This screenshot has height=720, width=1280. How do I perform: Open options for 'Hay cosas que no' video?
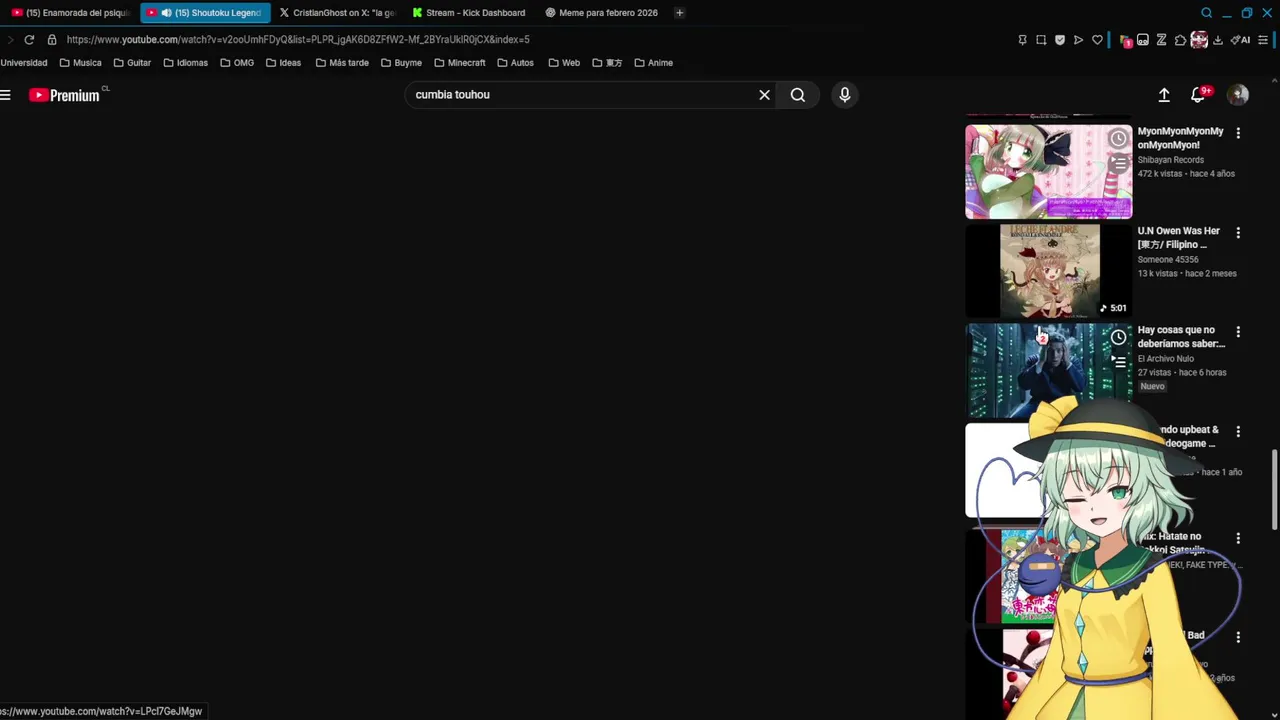click(1238, 332)
